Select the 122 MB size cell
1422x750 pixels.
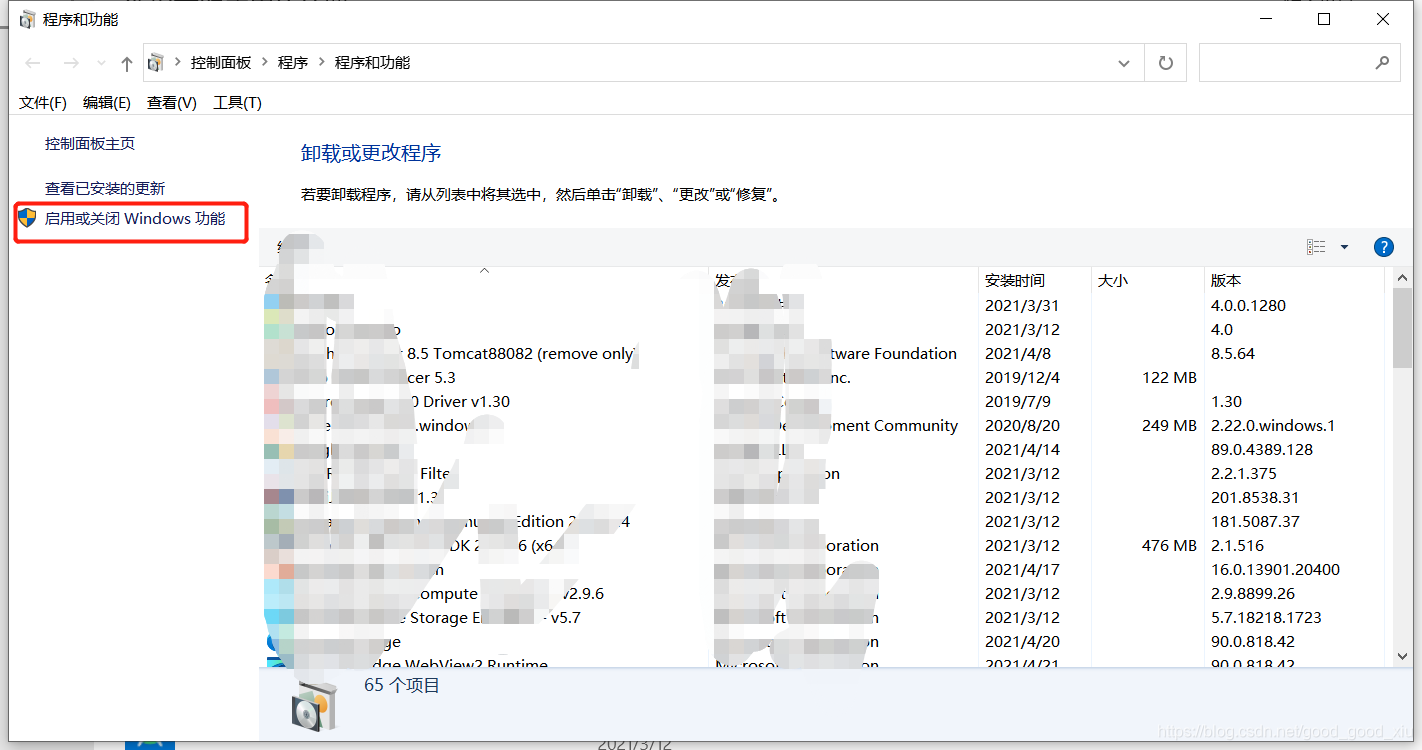pyautogui.click(x=1169, y=377)
